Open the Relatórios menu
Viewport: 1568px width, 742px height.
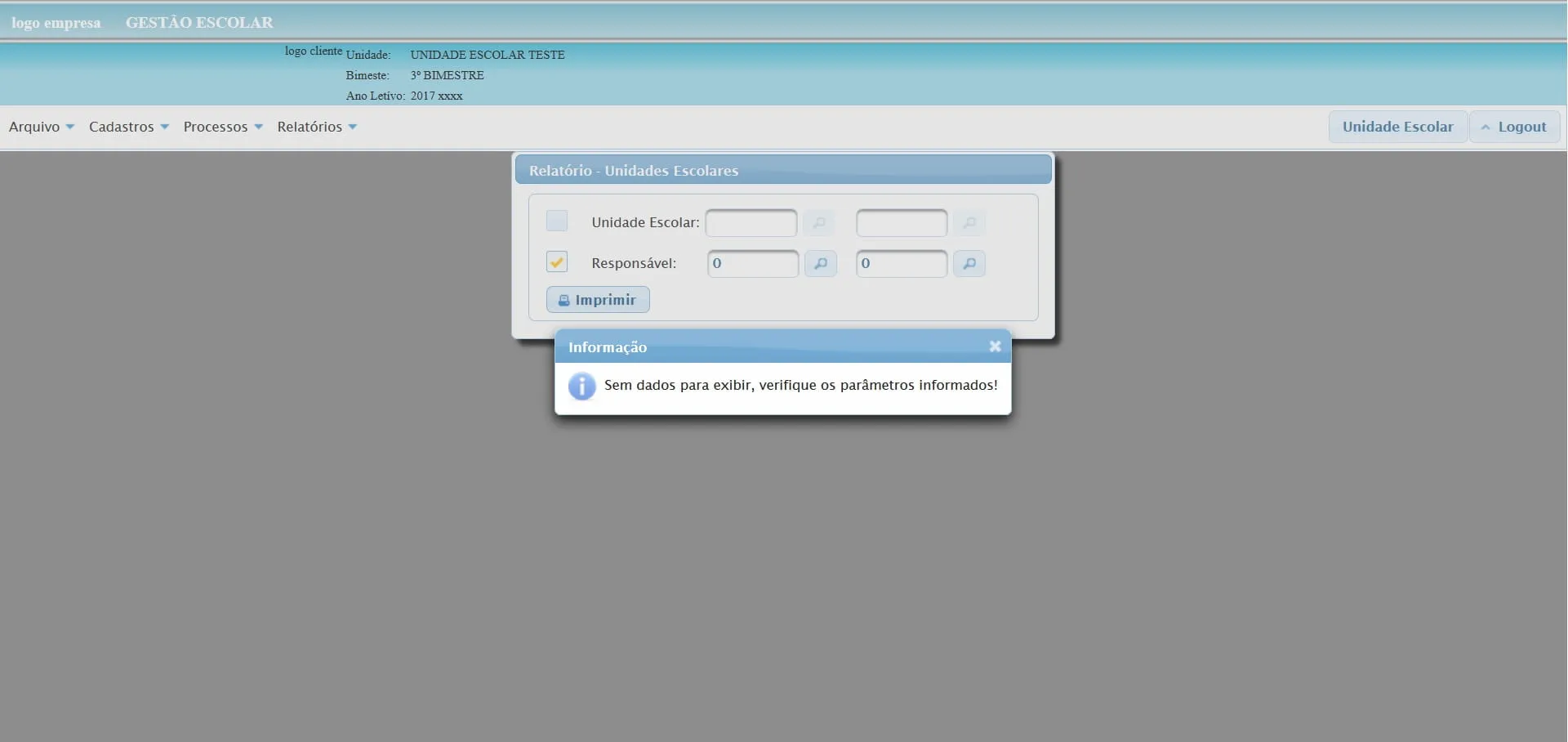pyautogui.click(x=317, y=127)
